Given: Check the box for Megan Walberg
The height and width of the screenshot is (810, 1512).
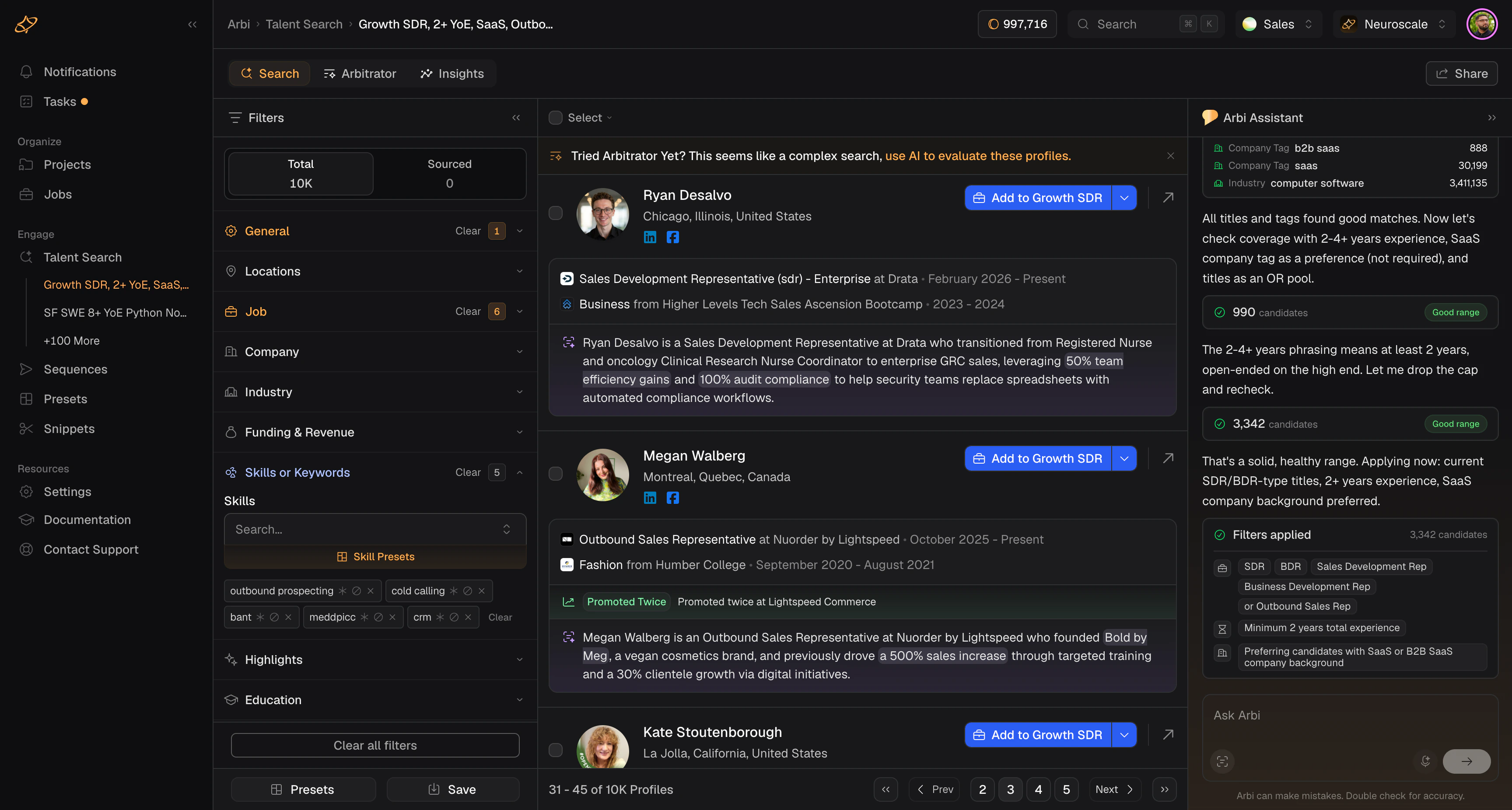Looking at the screenshot, I should 555,474.
